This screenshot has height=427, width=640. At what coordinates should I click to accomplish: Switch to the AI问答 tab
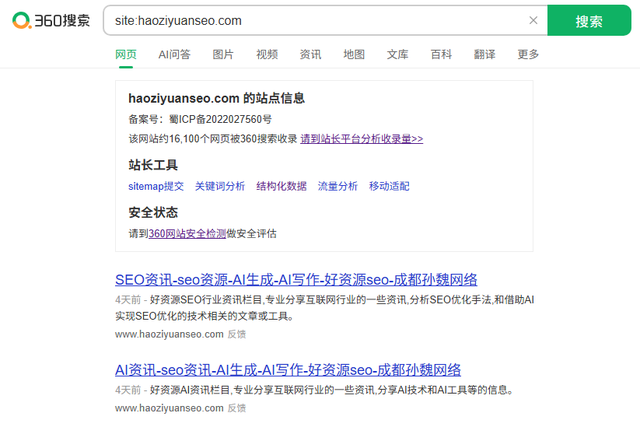174,54
